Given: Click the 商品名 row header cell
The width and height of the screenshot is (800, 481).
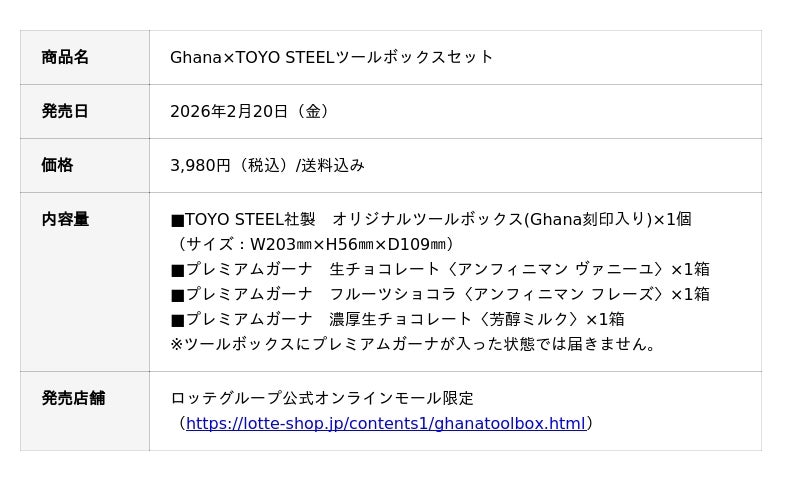Looking at the screenshot, I should coord(65,57).
